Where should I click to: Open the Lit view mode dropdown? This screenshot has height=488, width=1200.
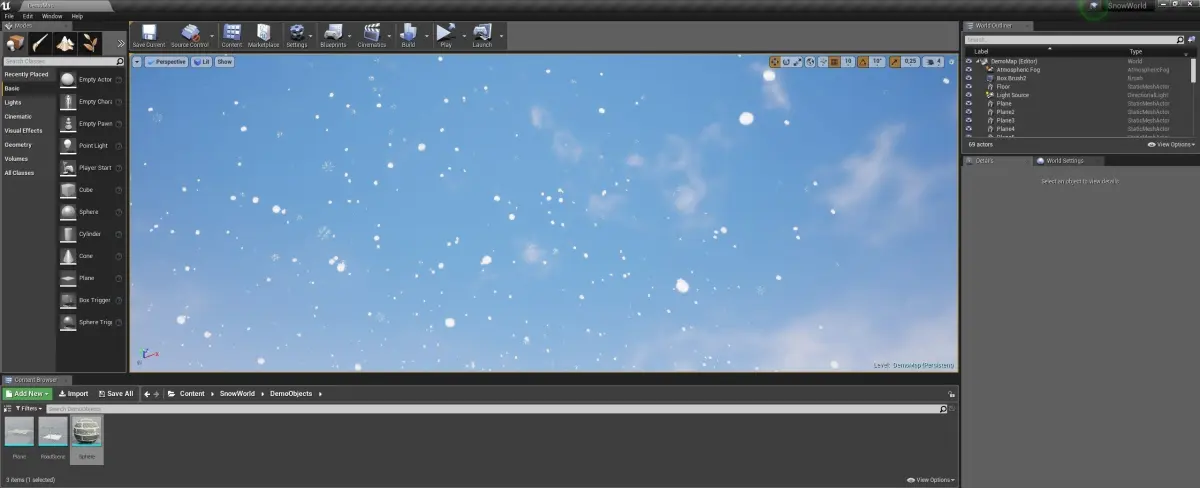click(x=201, y=62)
